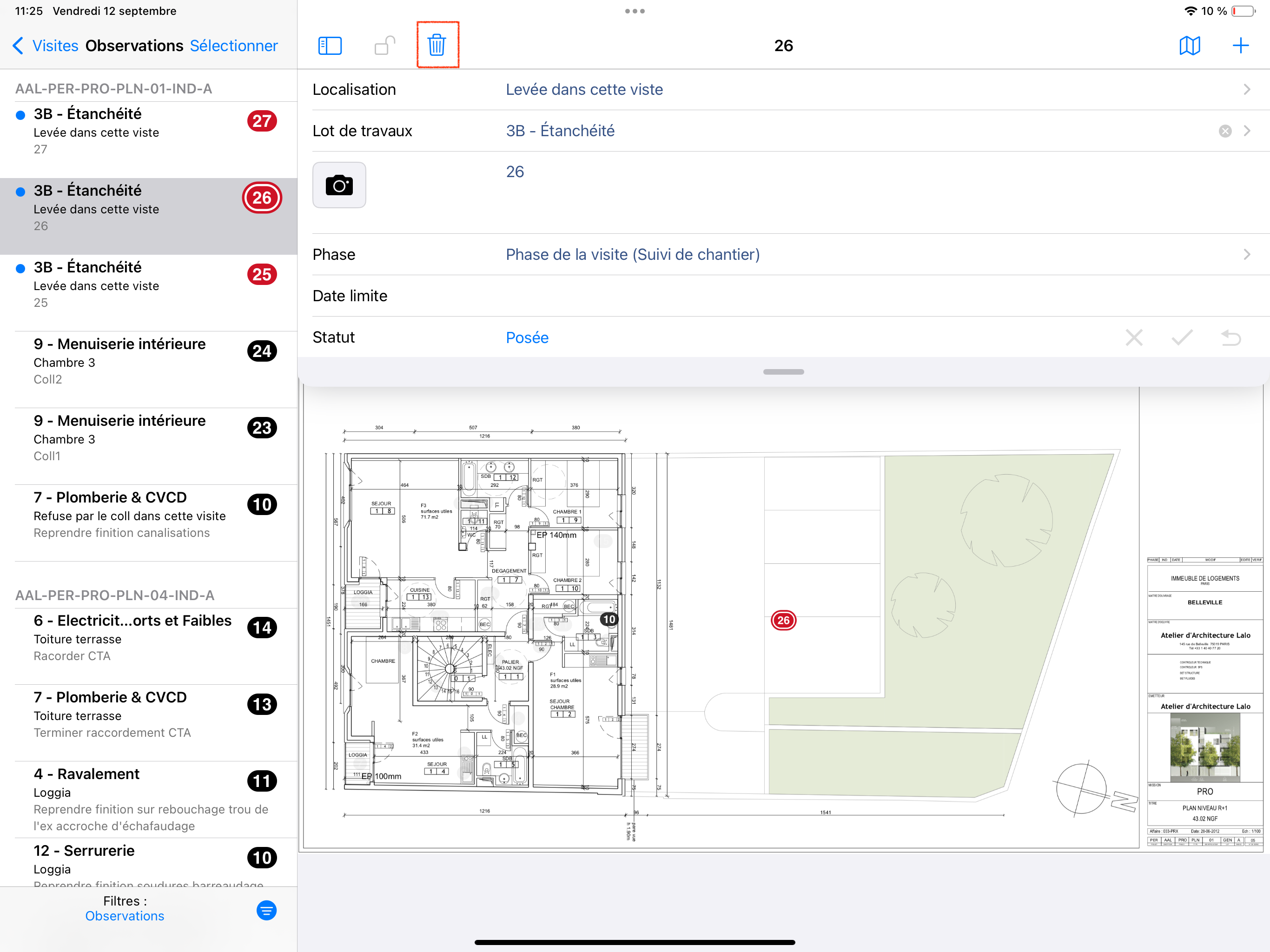Tap black badge 13 in list
Viewport: 1270px width, 952px height.
coord(262,705)
